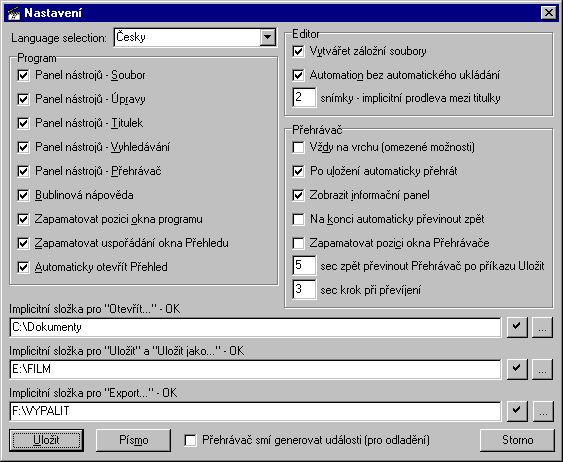This screenshot has height=462, width=563.
Task: Click the Nastavení title bar clapperboard icon
Action: pos(14,13)
